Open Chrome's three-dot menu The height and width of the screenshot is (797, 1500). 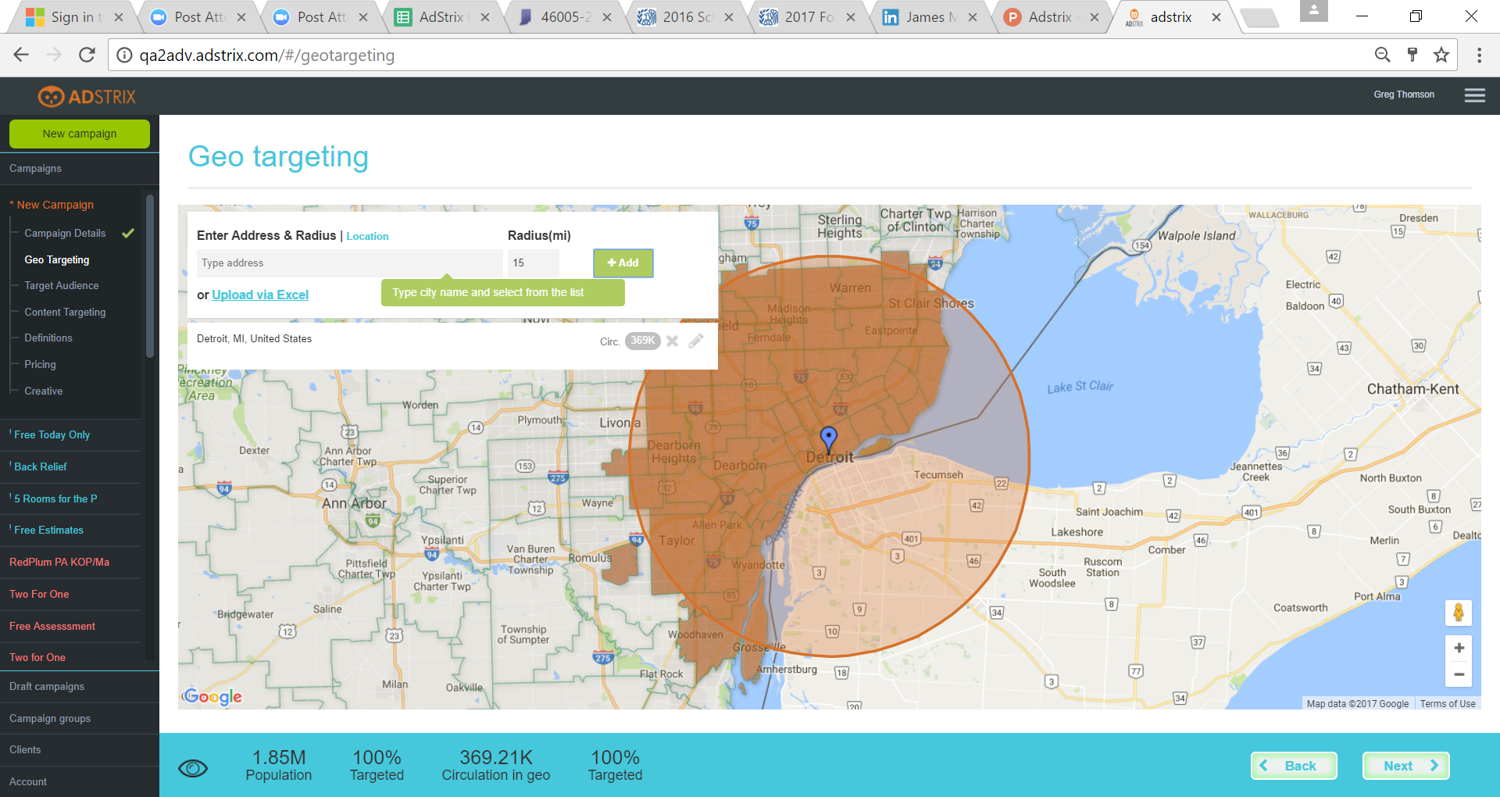(1480, 55)
